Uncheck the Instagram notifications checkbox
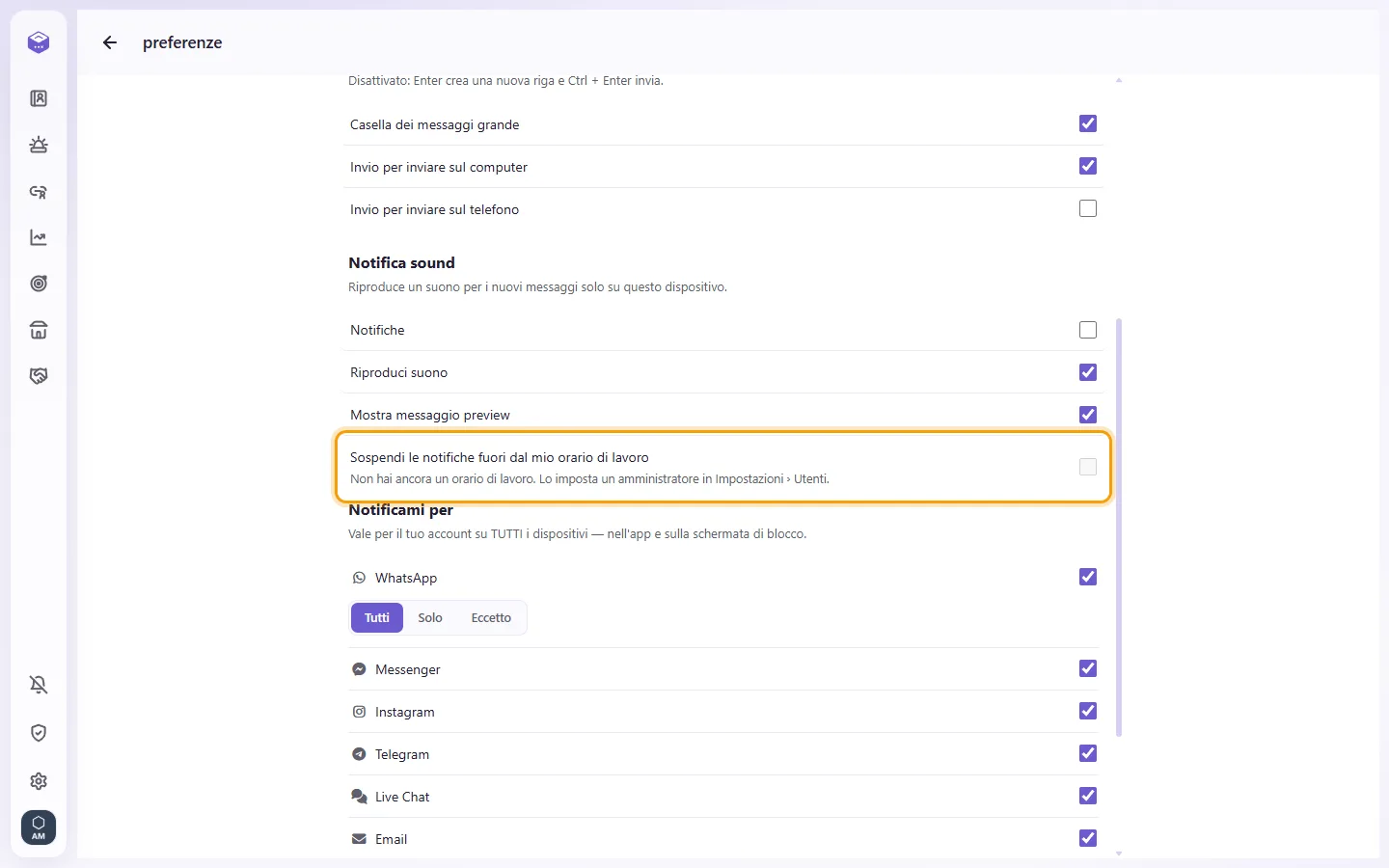 [x=1088, y=711]
